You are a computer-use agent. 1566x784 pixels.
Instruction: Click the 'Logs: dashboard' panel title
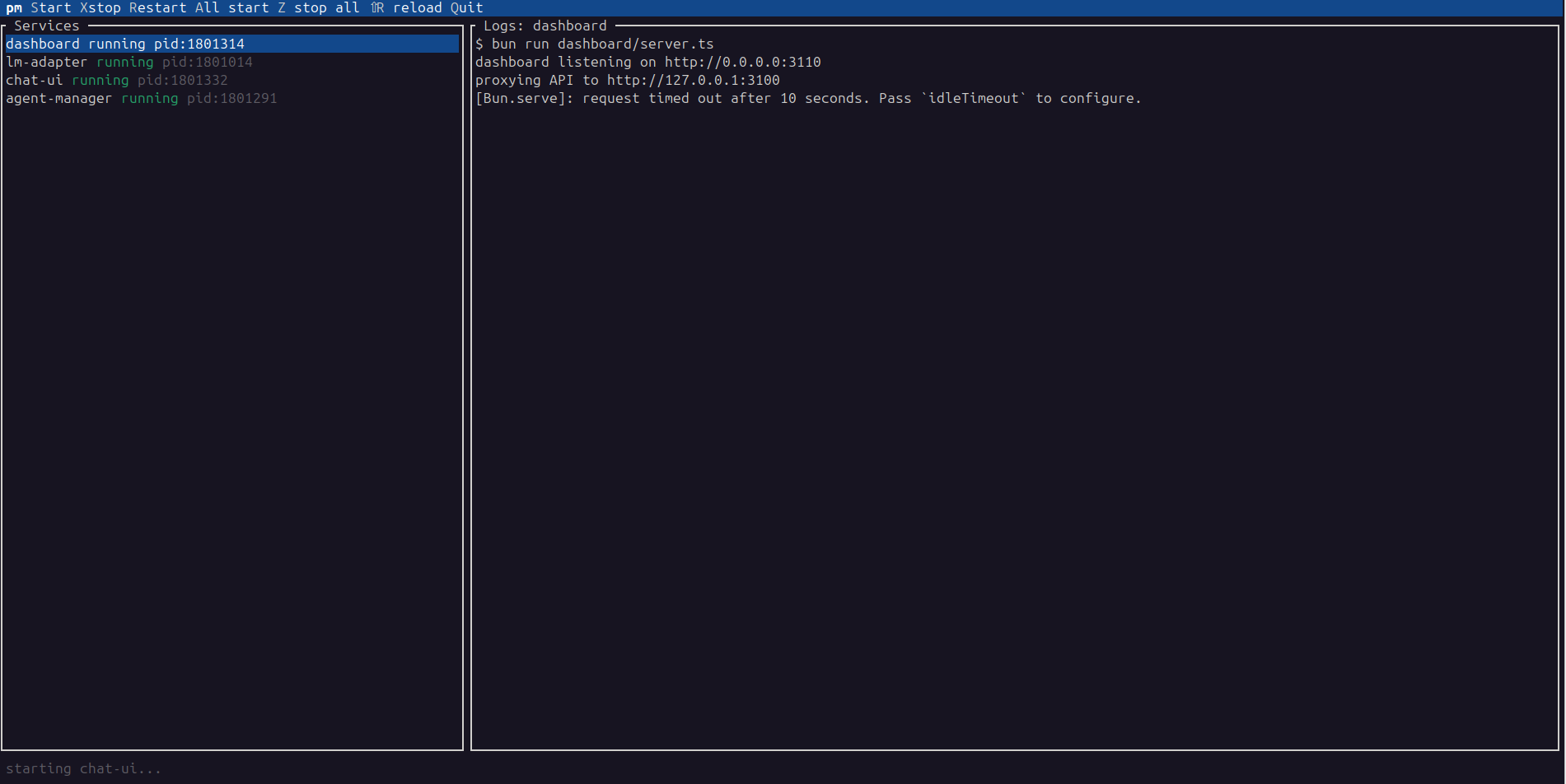pos(545,26)
